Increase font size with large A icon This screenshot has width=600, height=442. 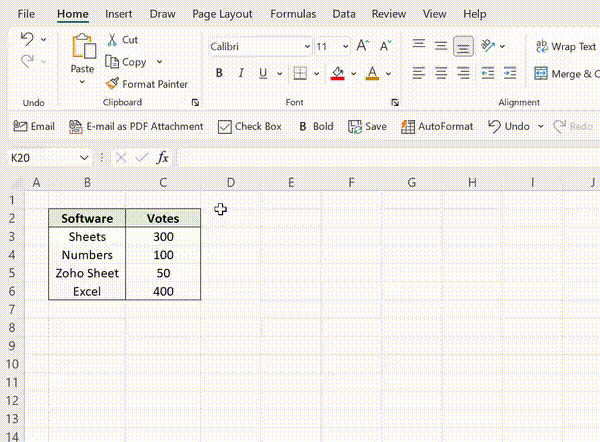coord(362,46)
